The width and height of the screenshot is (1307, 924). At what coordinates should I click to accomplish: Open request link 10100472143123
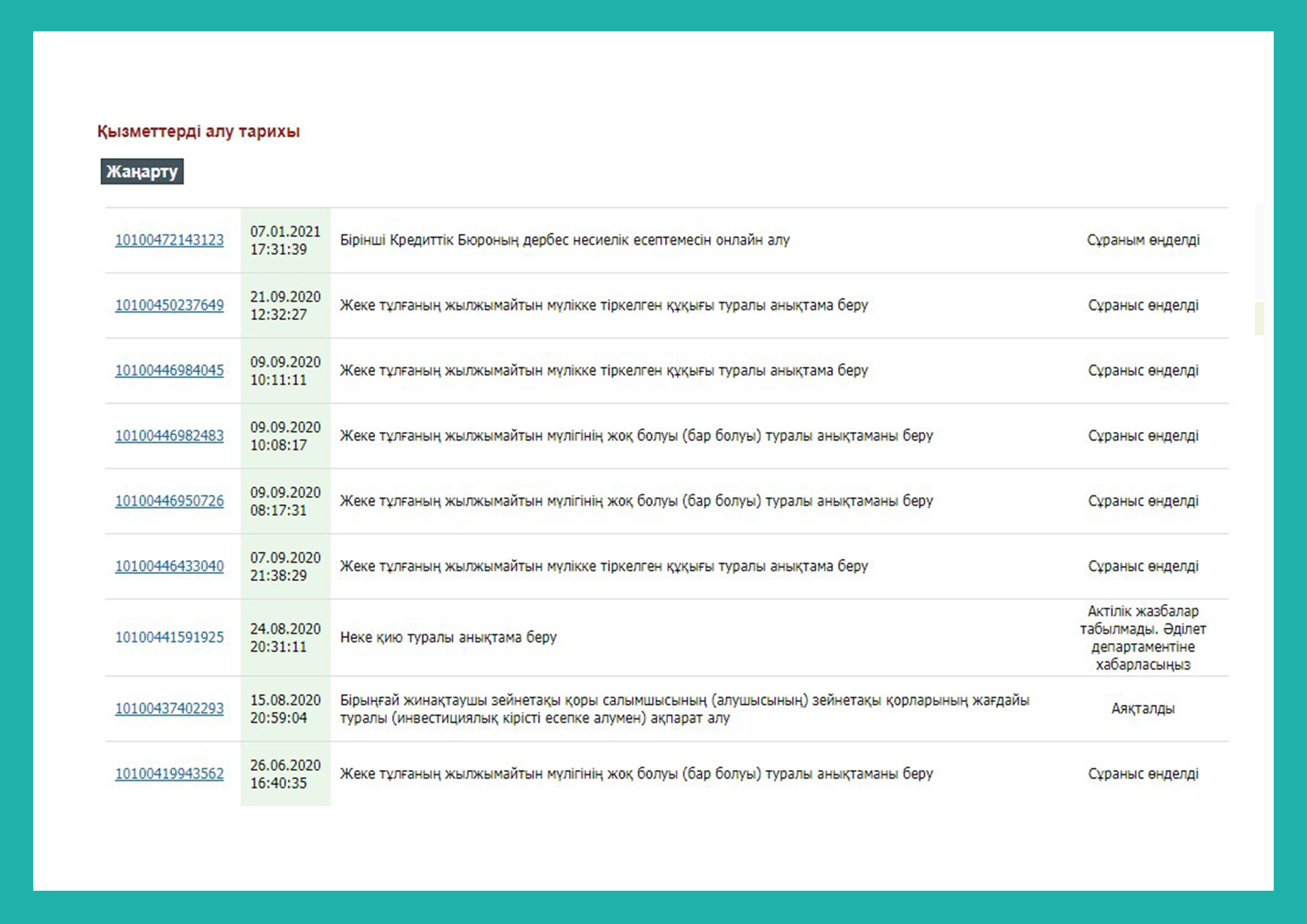(x=169, y=240)
